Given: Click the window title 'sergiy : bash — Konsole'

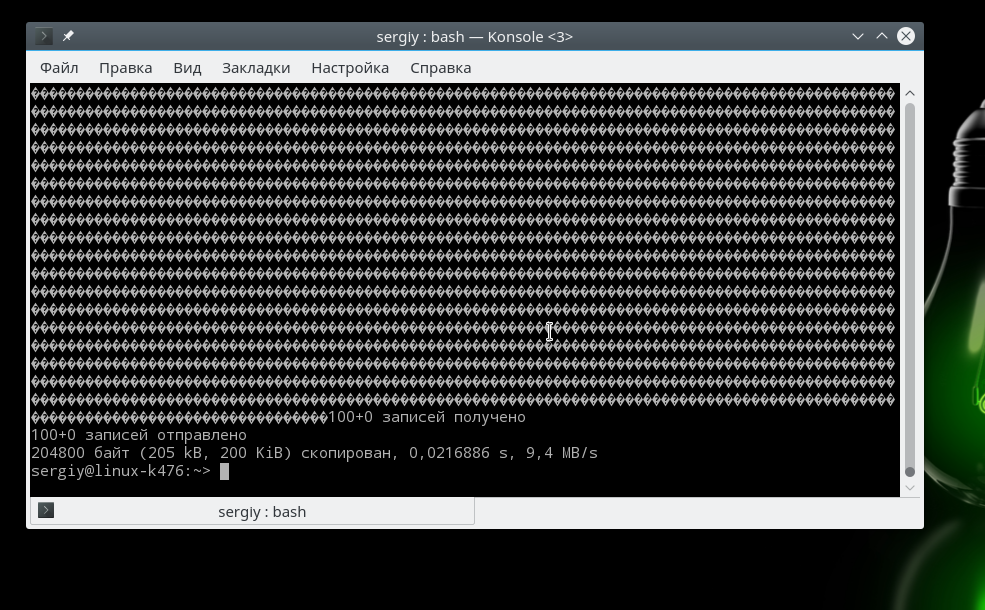Looking at the screenshot, I should pos(474,36).
